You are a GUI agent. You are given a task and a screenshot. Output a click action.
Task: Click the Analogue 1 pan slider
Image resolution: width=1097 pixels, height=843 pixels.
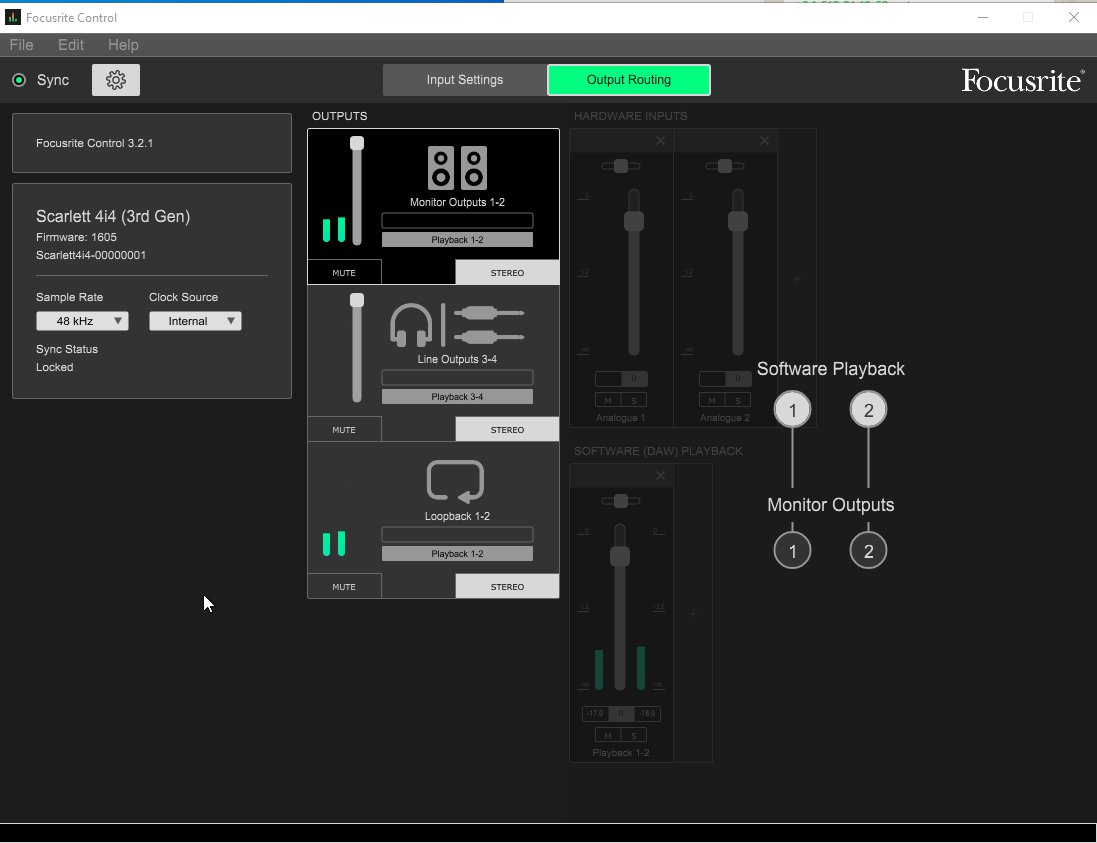click(x=621, y=166)
